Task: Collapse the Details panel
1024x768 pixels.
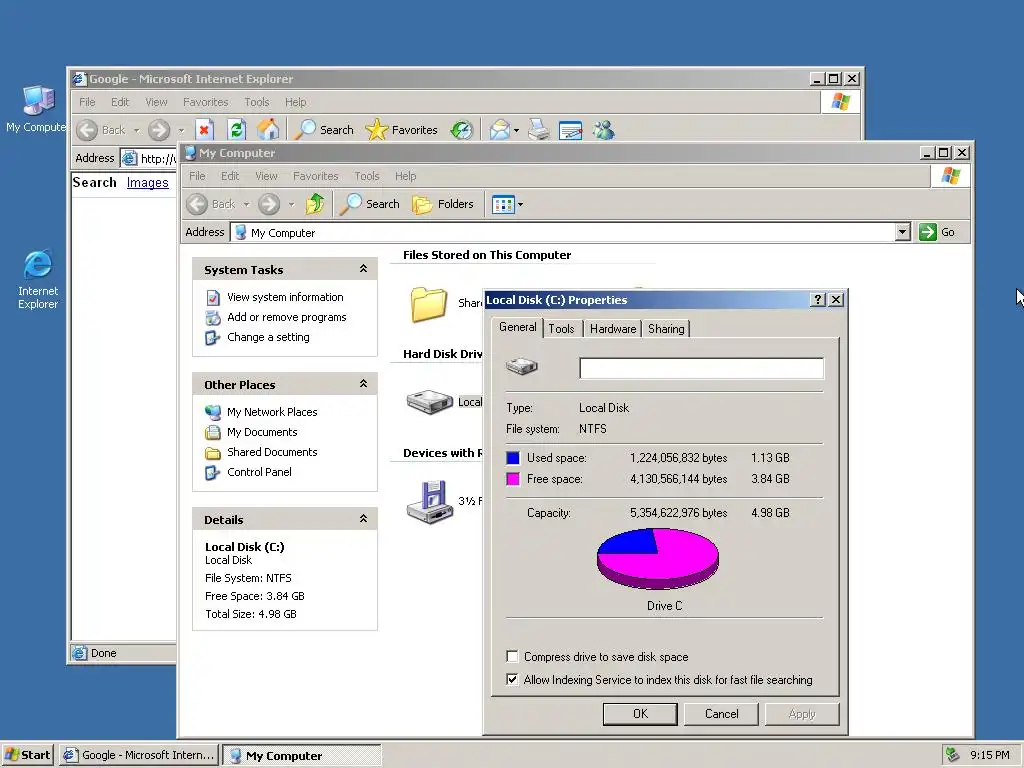Action: (x=363, y=519)
